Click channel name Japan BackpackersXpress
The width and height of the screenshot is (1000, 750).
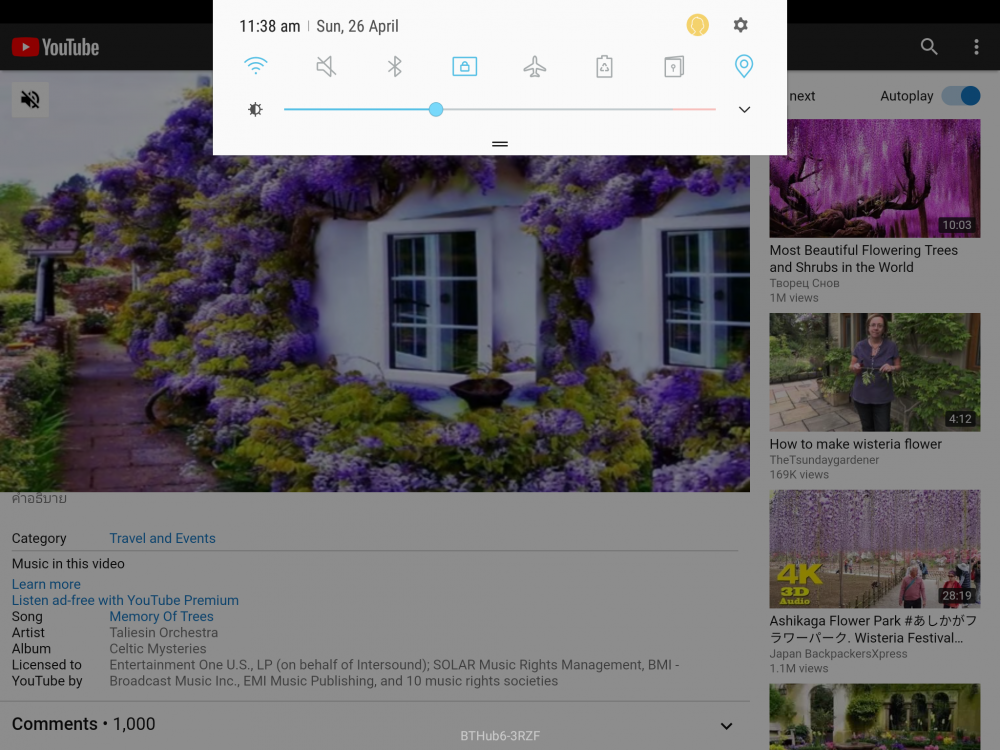click(x=838, y=654)
